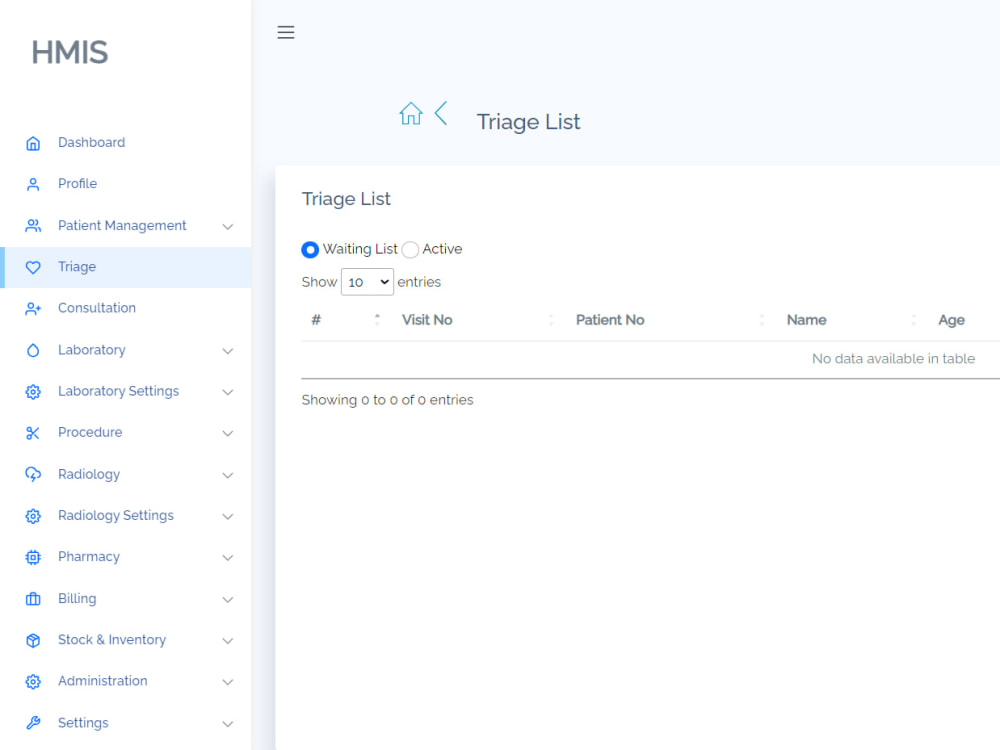This screenshot has width=1000, height=750.
Task: Sort by the Name column header
Action: 806,320
